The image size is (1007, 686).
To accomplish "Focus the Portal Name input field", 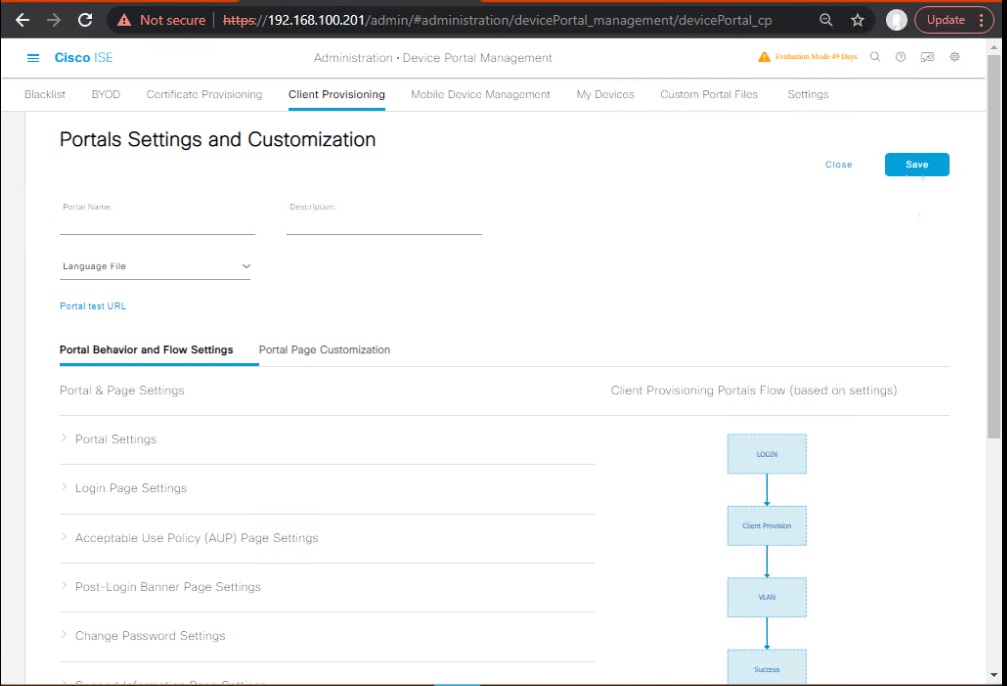I will [x=157, y=225].
